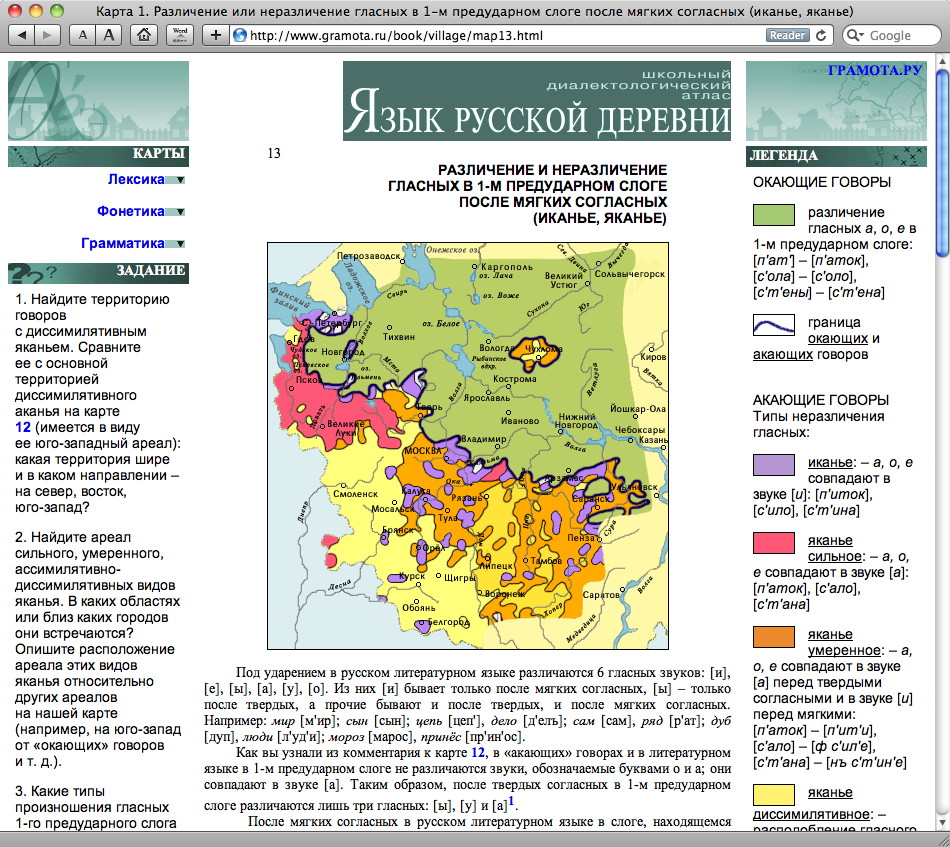Go back with the browser back arrow

tap(21, 35)
